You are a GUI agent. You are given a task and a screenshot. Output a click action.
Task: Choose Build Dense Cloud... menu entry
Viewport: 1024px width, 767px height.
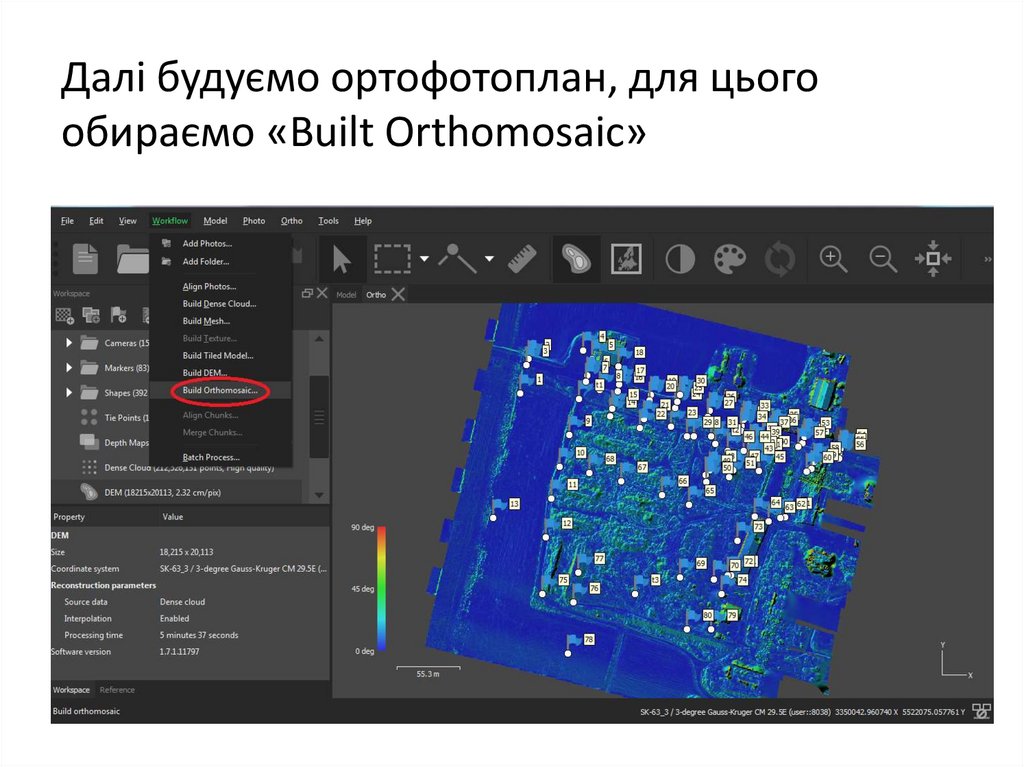[219, 304]
